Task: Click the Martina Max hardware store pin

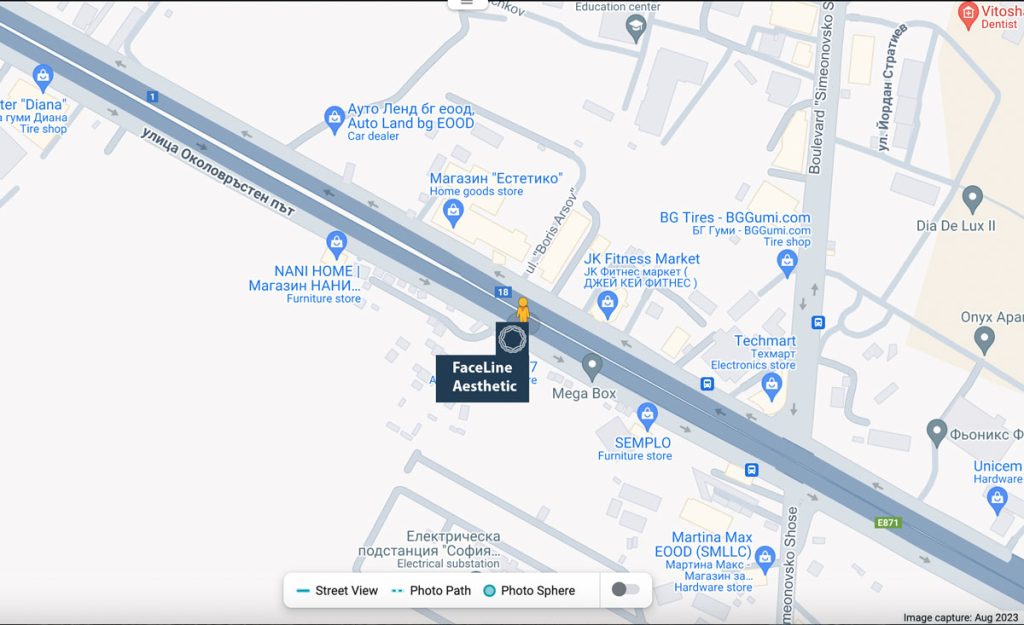Action: click(764, 561)
